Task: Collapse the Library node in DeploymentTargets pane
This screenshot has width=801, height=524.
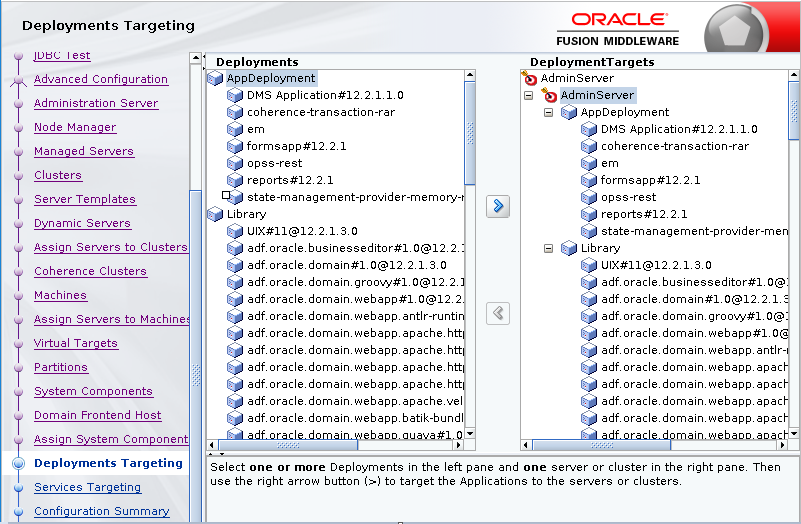Action: pos(548,248)
